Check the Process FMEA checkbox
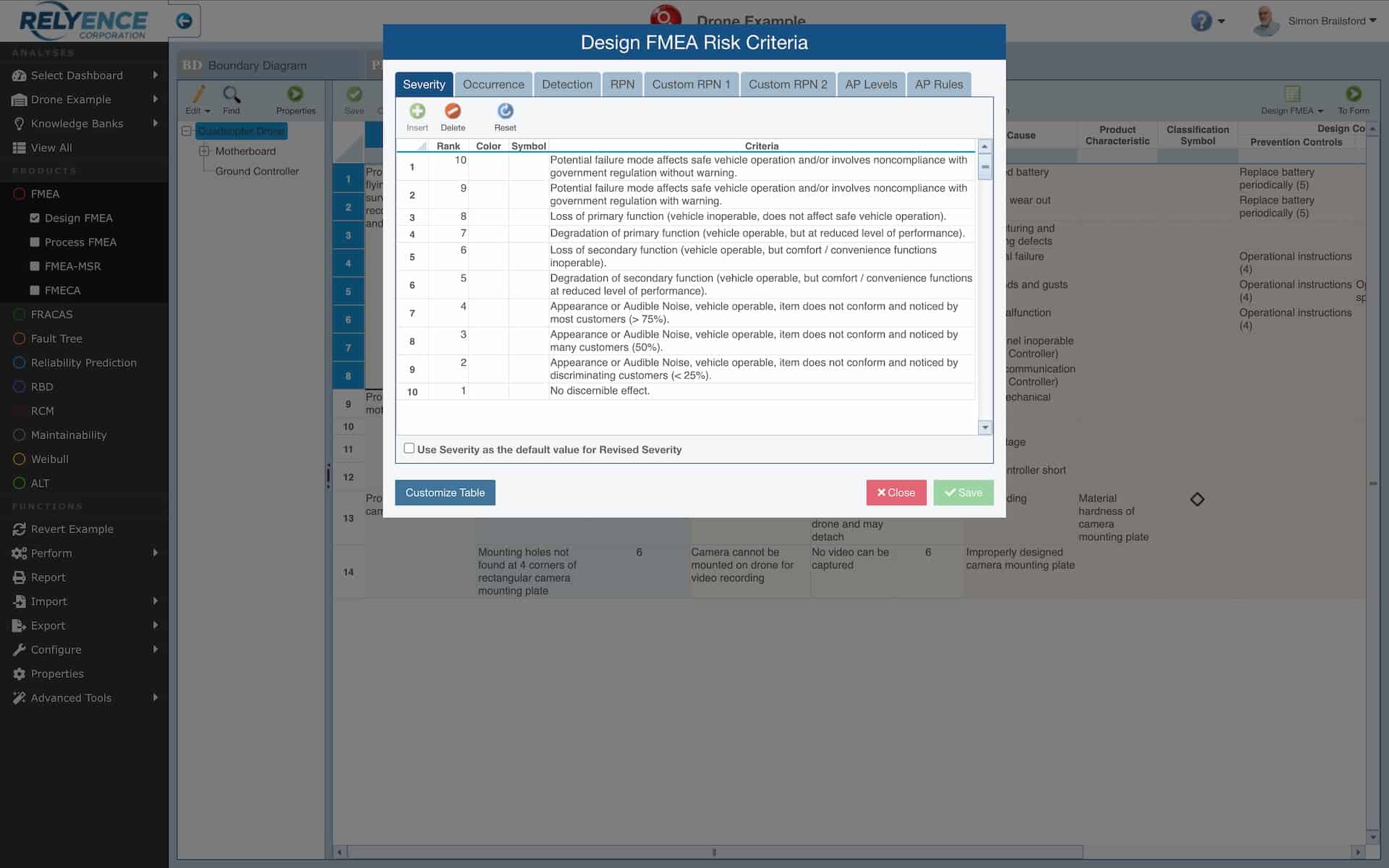The height and width of the screenshot is (868, 1389). point(33,242)
